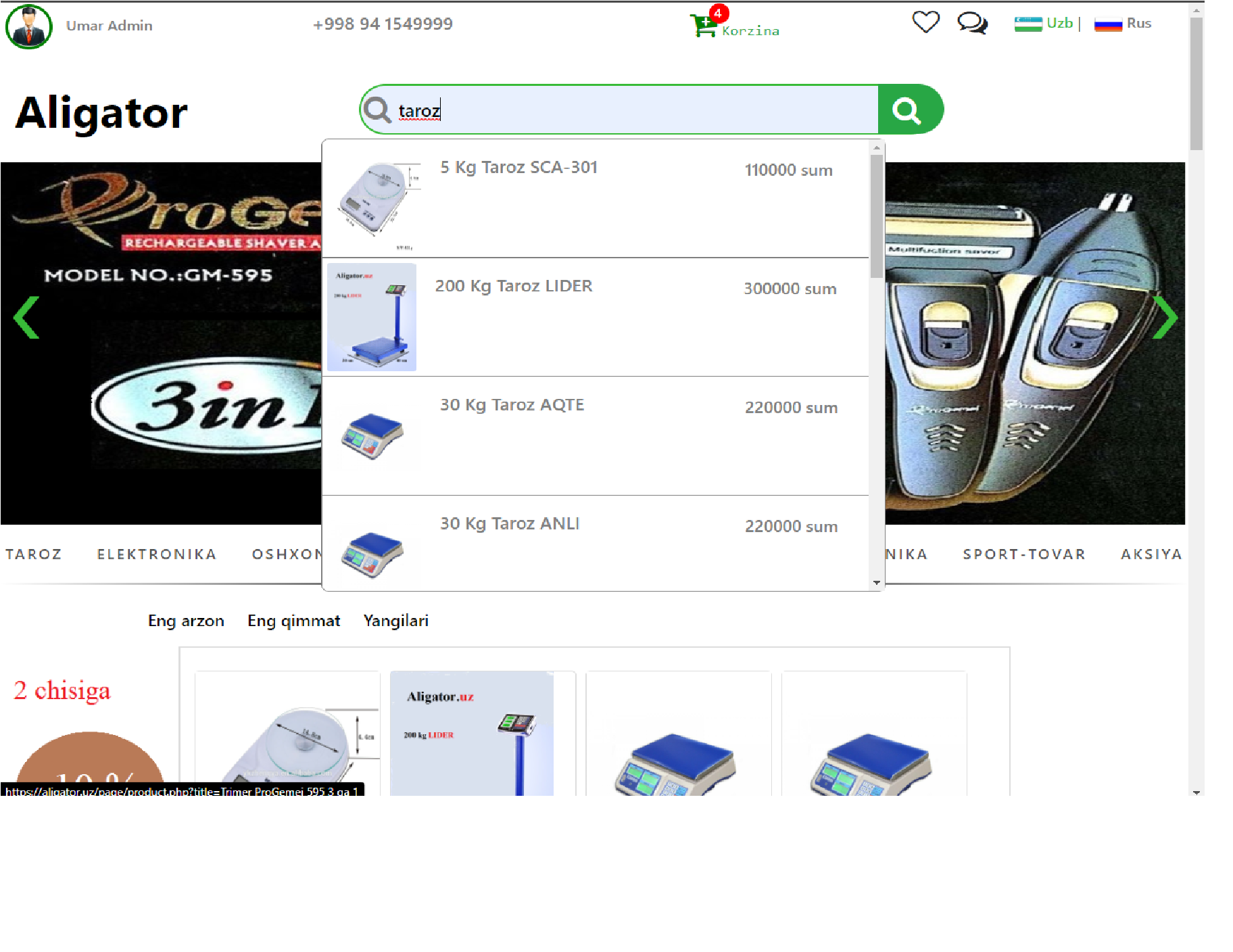Viewport: 1233px width, 952px height.
Task: Open the Korzina shopping cart icon
Action: pyautogui.click(x=704, y=26)
